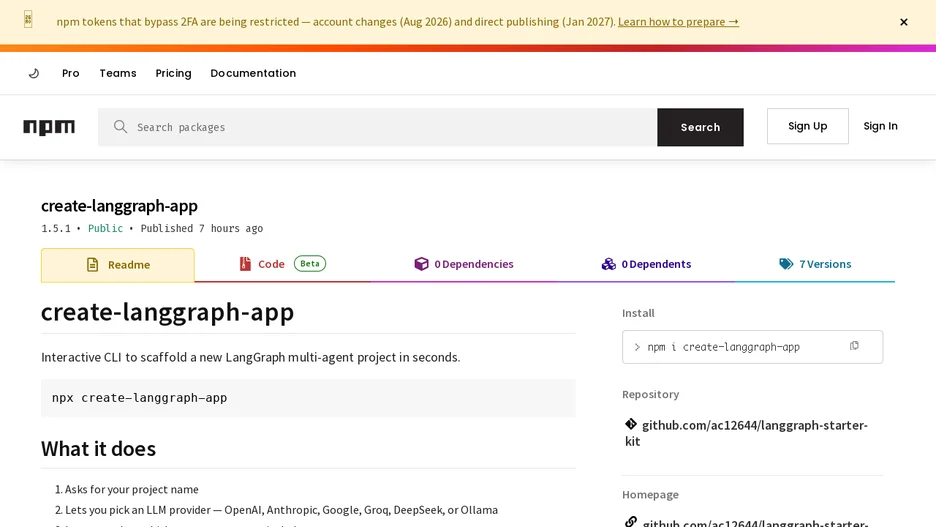This screenshot has height=527, width=936.
Task: Click the Readme document icon
Action: pyautogui.click(x=92, y=264)
